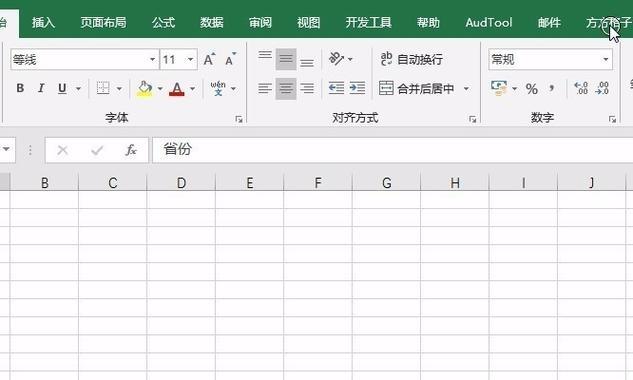Toggle 自动换行 wrap text
The height and width of the screenshot is (380, 633).
(x=411, y=59)
